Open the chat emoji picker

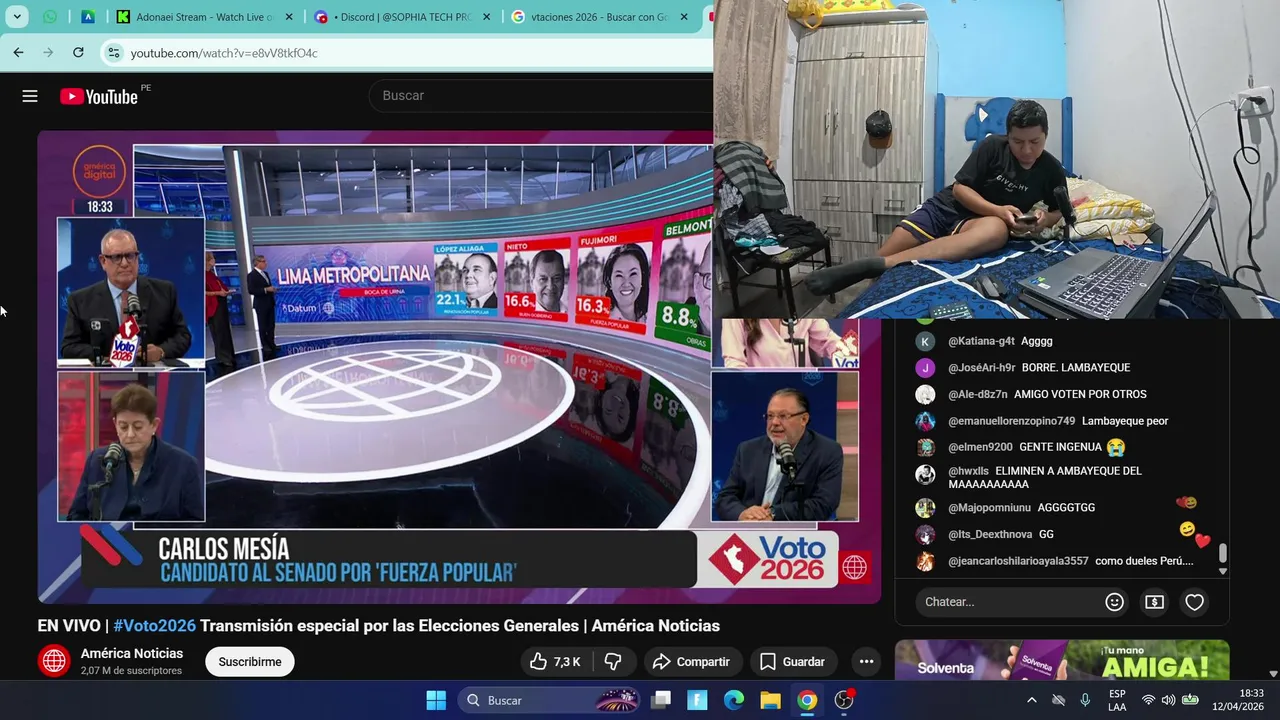pos(1114,602)
